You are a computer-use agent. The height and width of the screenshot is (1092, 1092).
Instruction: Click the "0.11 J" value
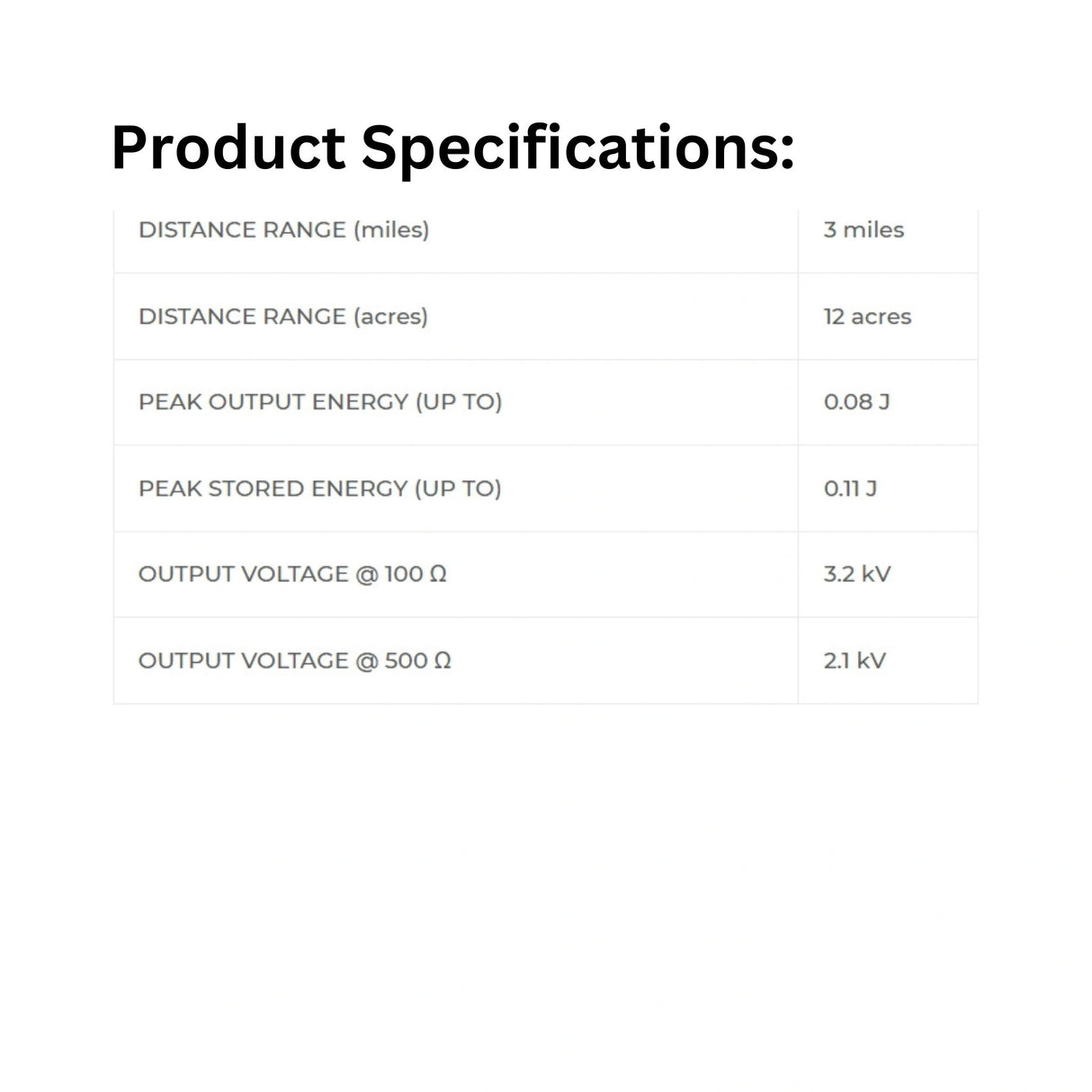tap(850, 488)
